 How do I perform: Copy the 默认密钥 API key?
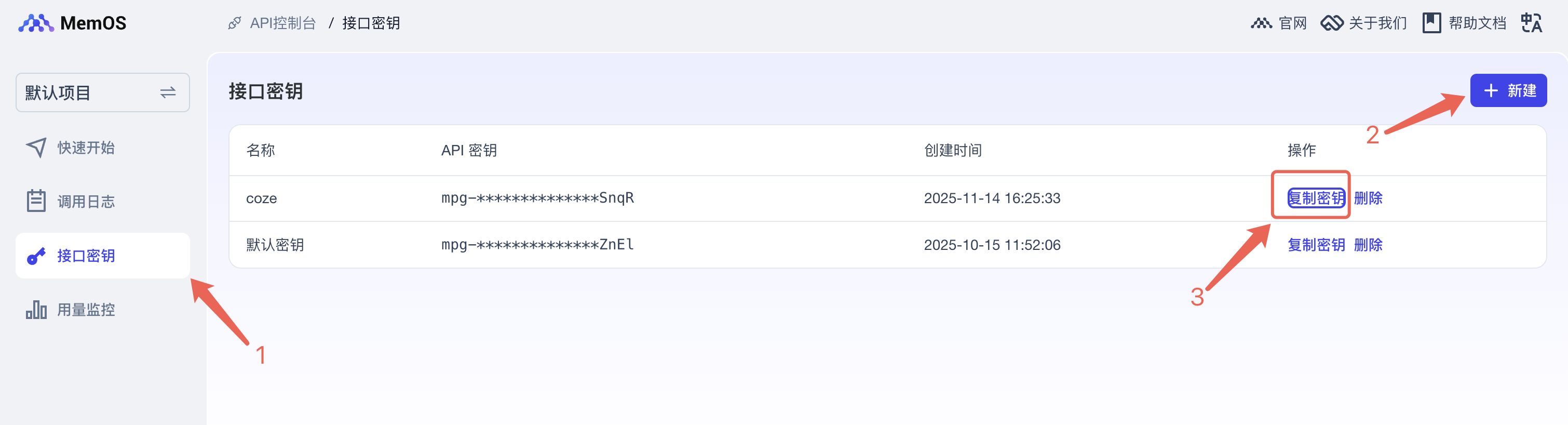coord(1316,245)
